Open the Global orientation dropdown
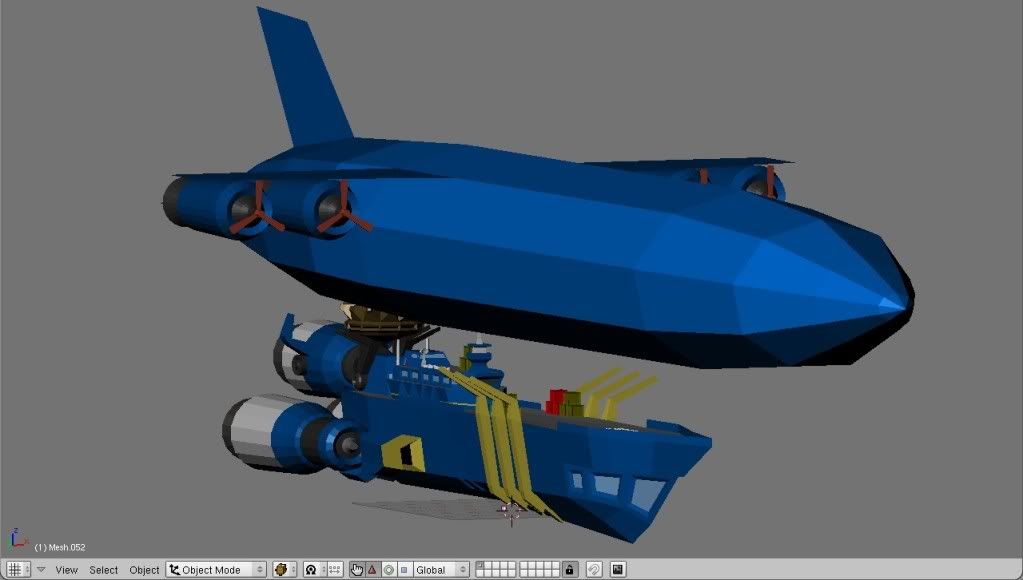 tap(441, 570)
